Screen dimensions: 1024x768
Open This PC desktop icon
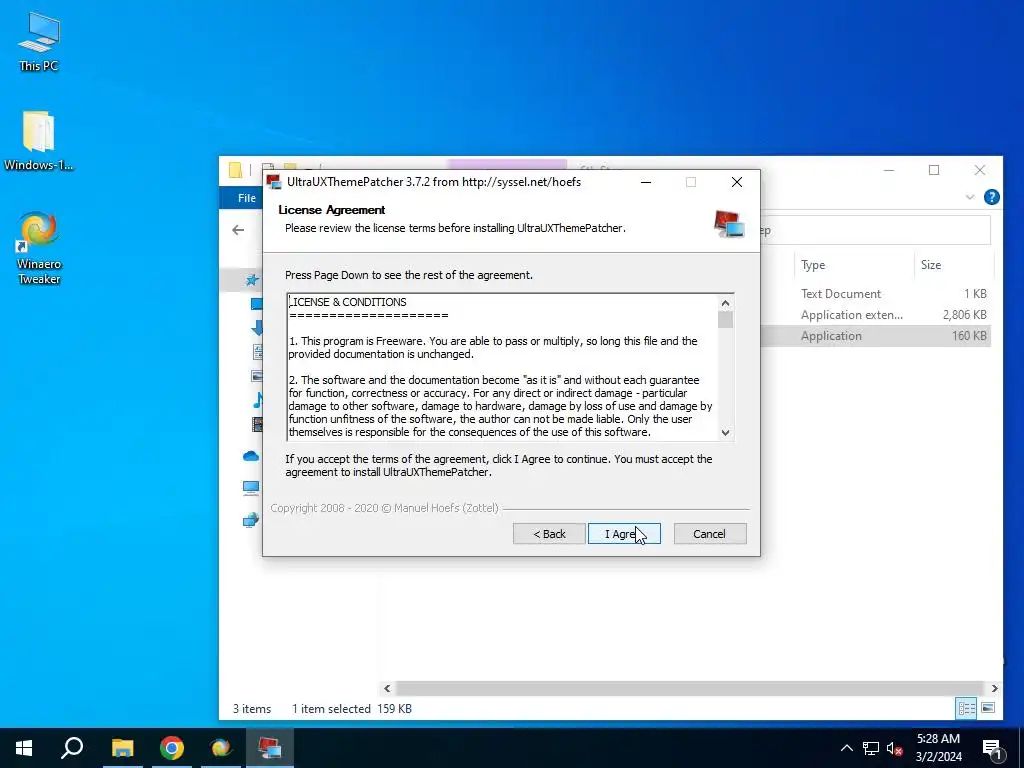(39, 40)
